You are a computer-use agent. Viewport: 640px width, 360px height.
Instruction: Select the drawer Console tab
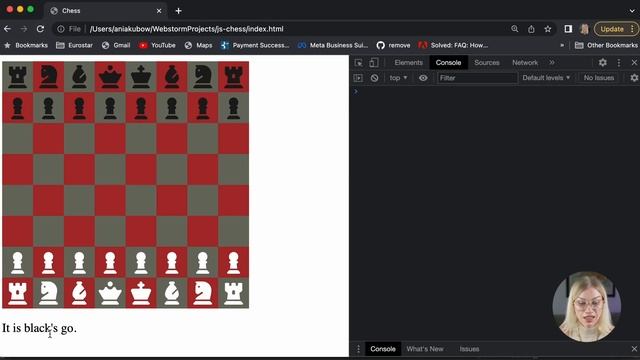point(383,349)
